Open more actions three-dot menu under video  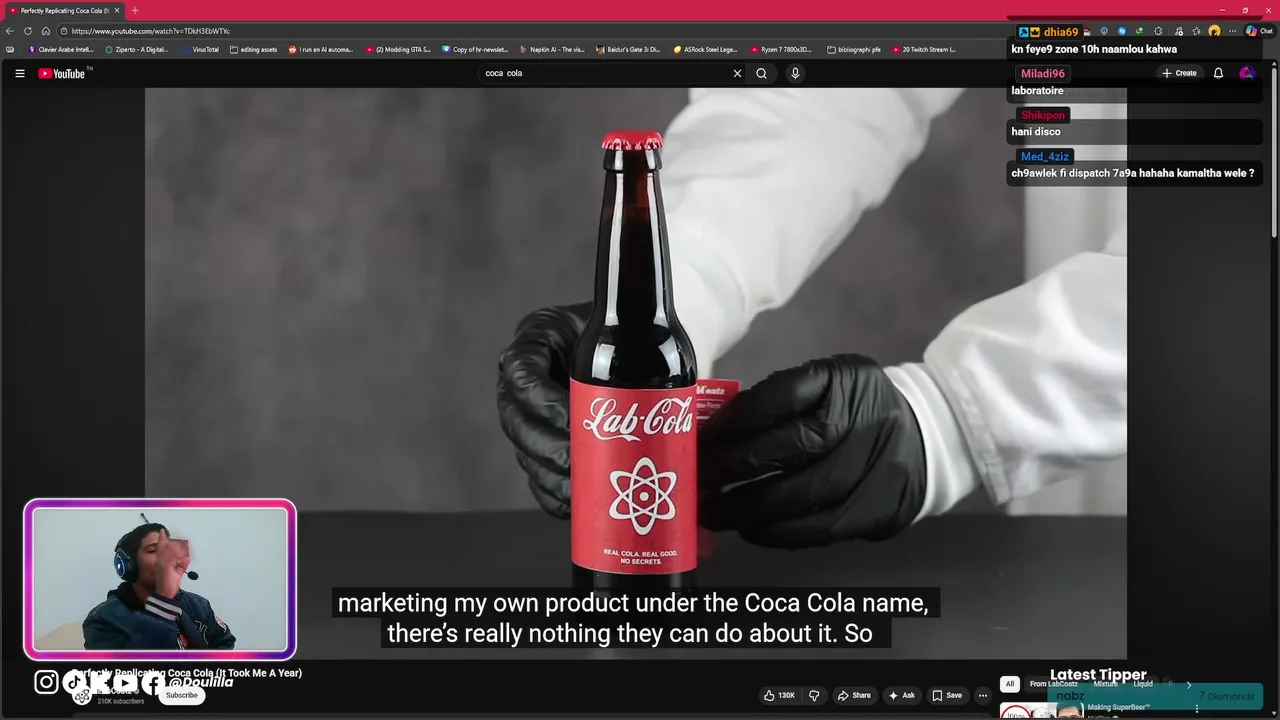click(983, 695)
